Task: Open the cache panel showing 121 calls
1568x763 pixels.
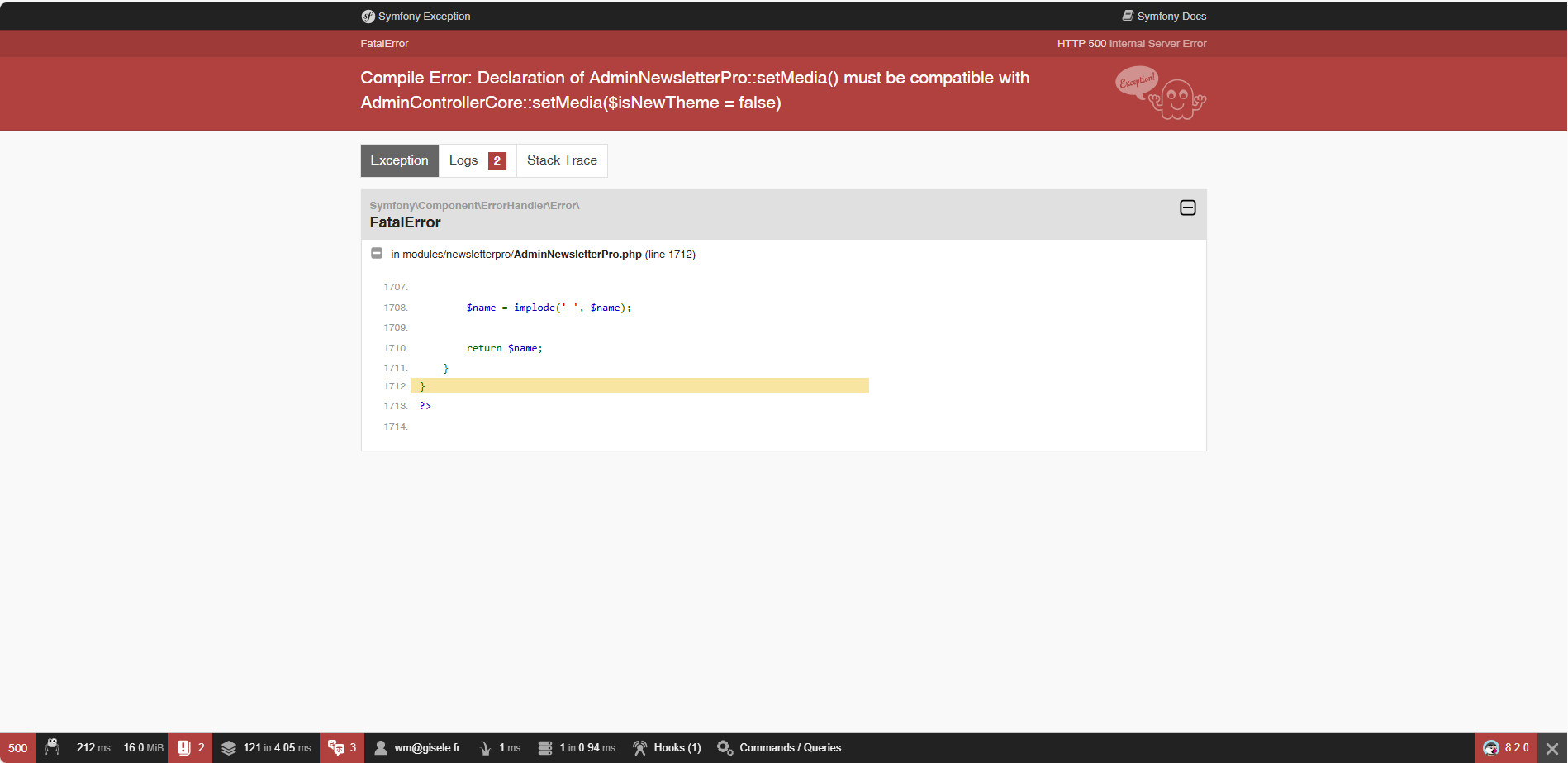Action: (266, 747)
